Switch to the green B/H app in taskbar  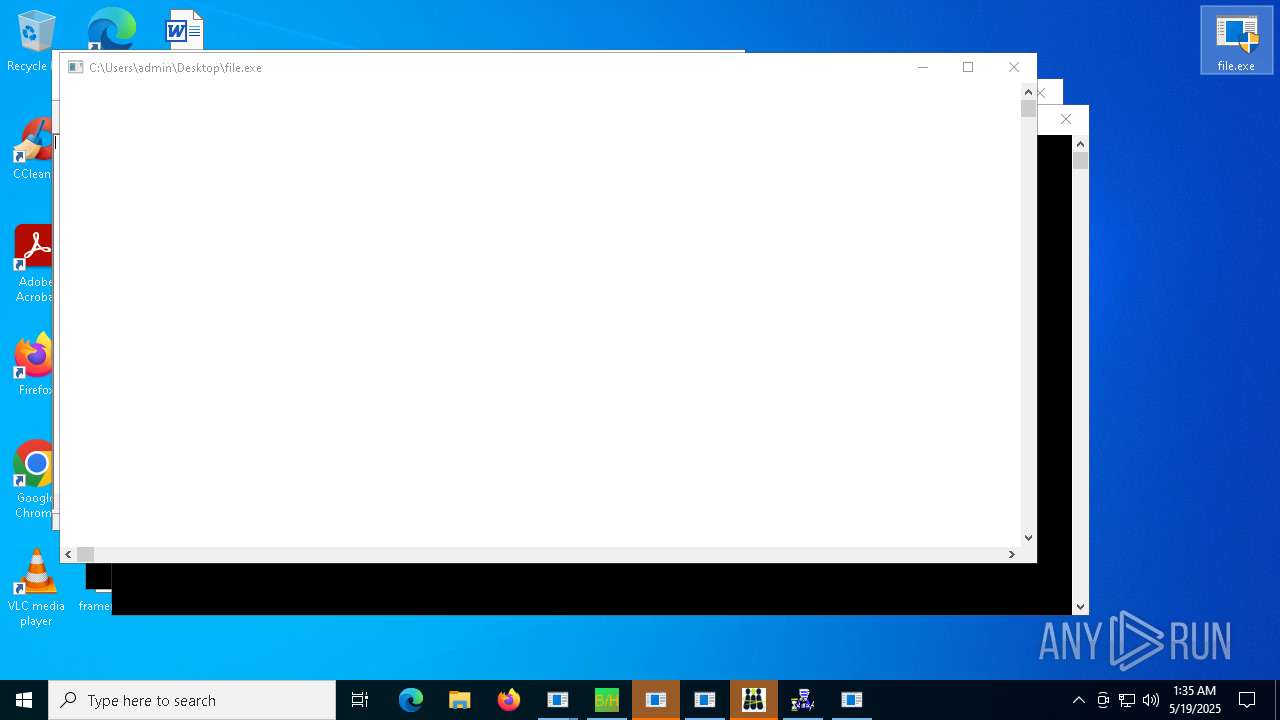pyautogui.click(x=607, y=700)
